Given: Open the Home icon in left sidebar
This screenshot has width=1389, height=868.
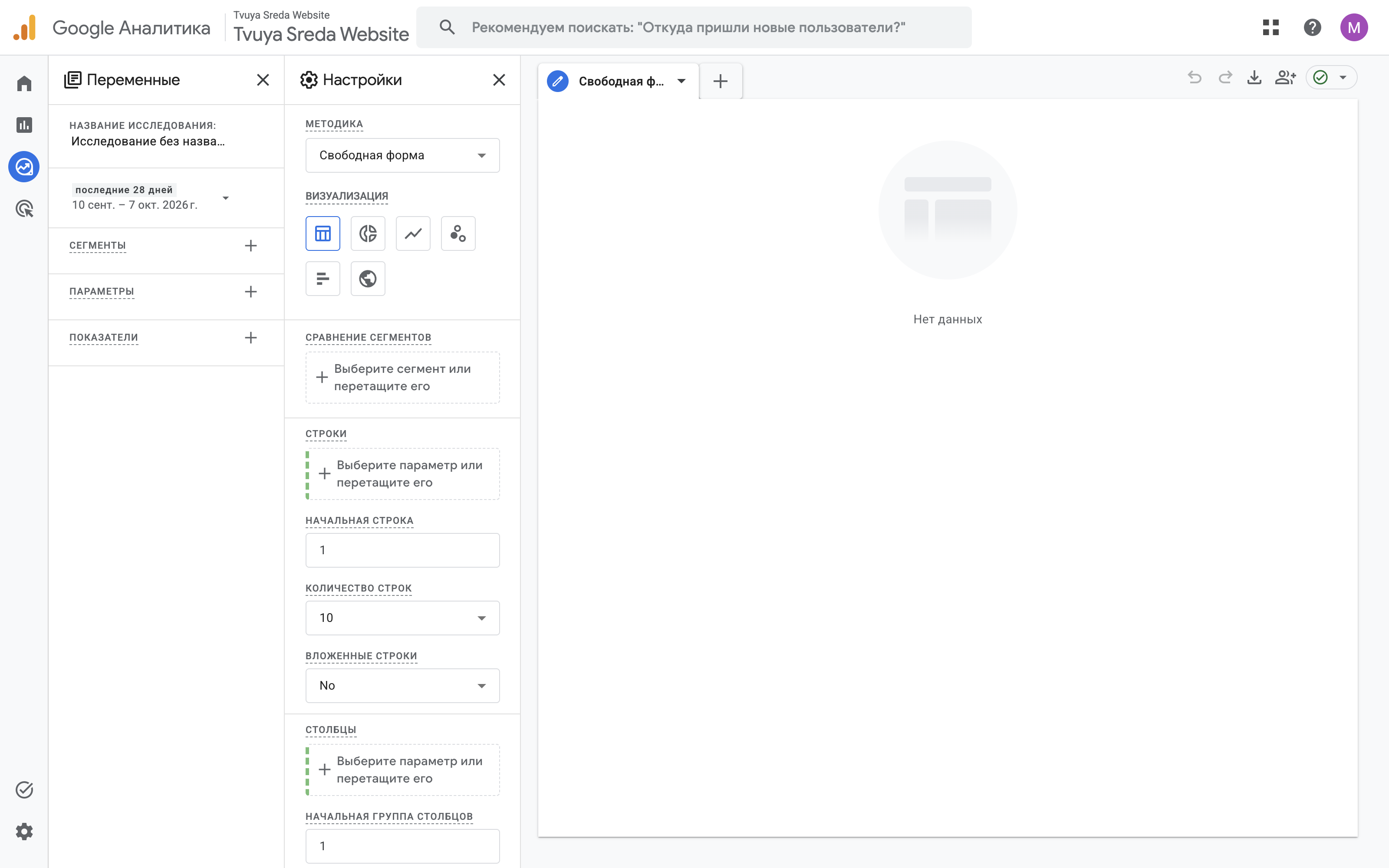Looking at the screenshot, I should tap(24, 84).
